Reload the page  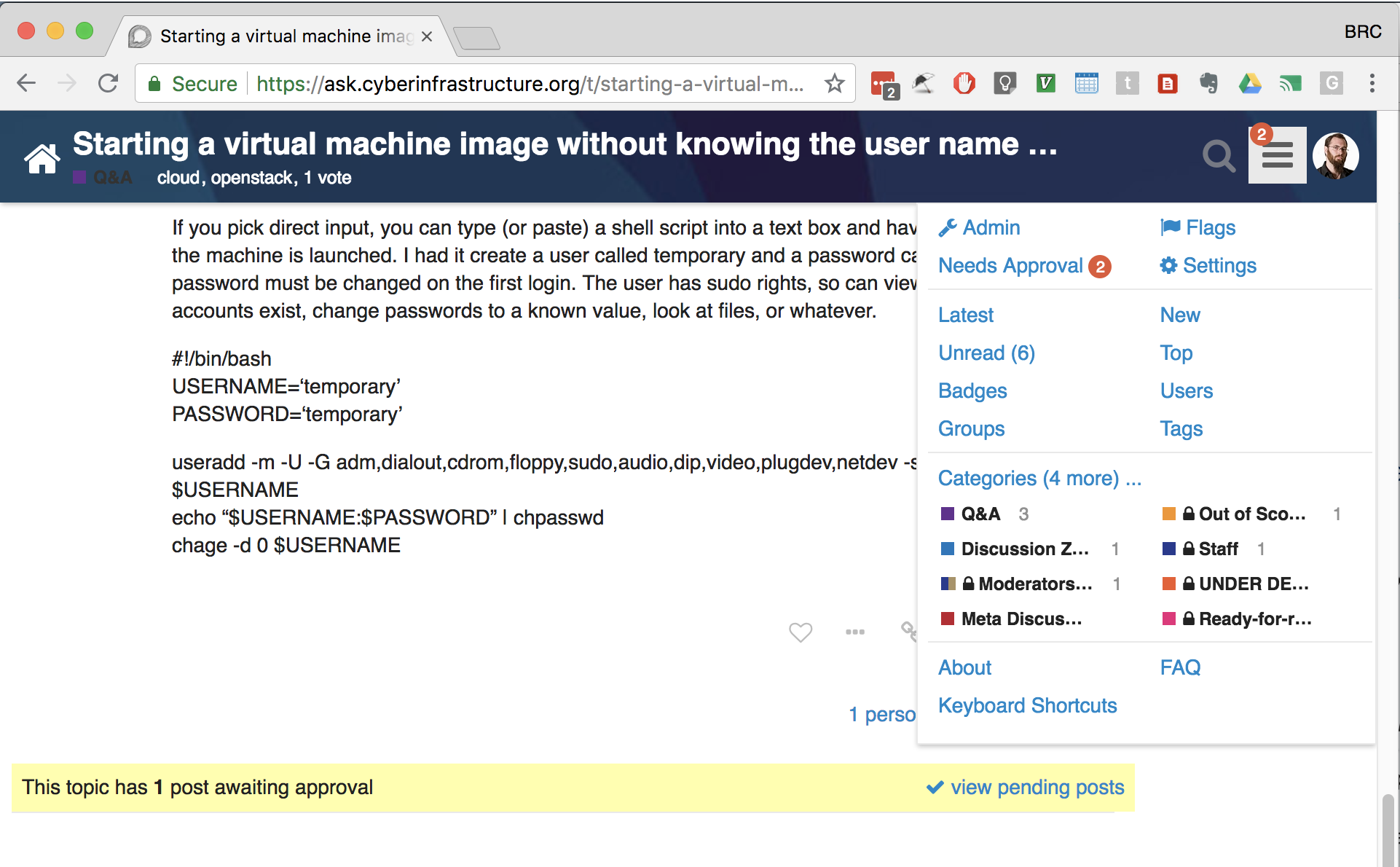[109, 83]
